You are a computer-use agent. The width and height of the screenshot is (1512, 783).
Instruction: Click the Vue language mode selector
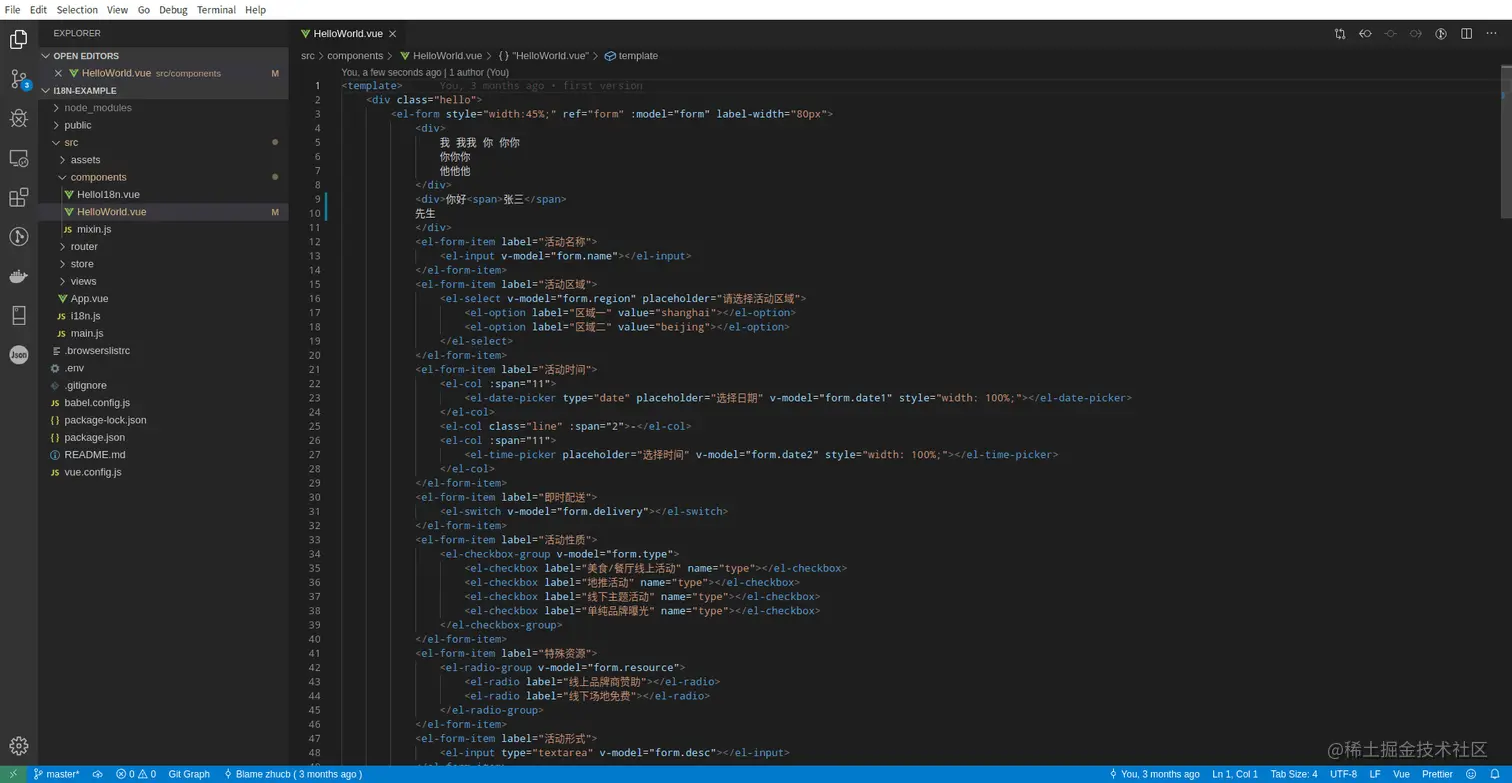click(1401, 774)
